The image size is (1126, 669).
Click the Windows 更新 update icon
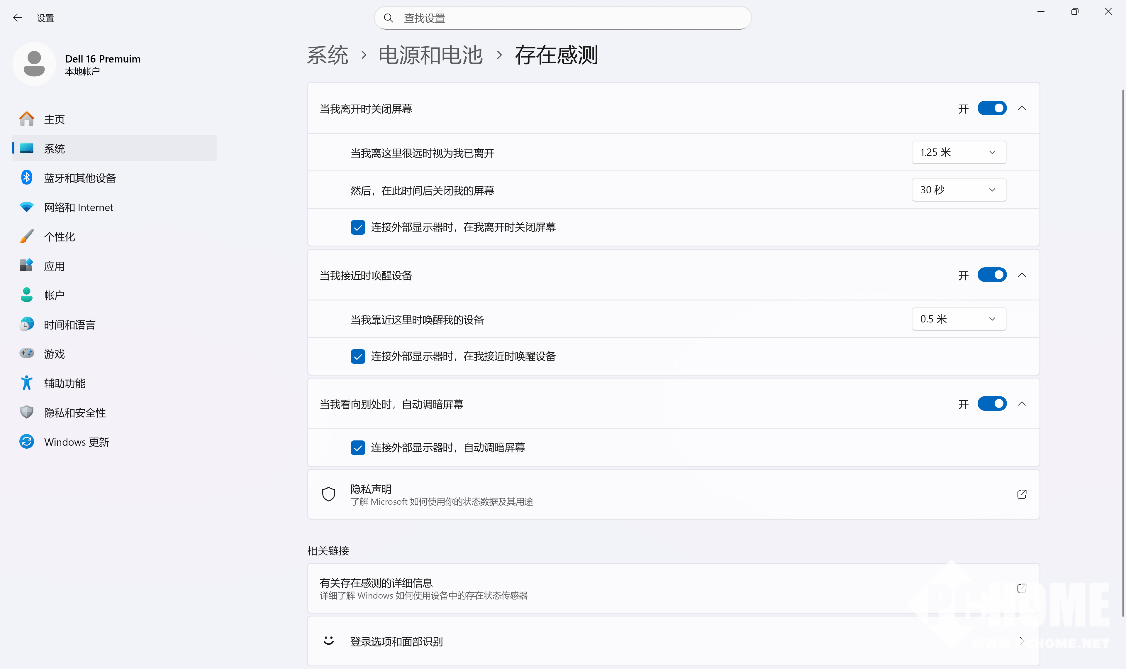27,442
